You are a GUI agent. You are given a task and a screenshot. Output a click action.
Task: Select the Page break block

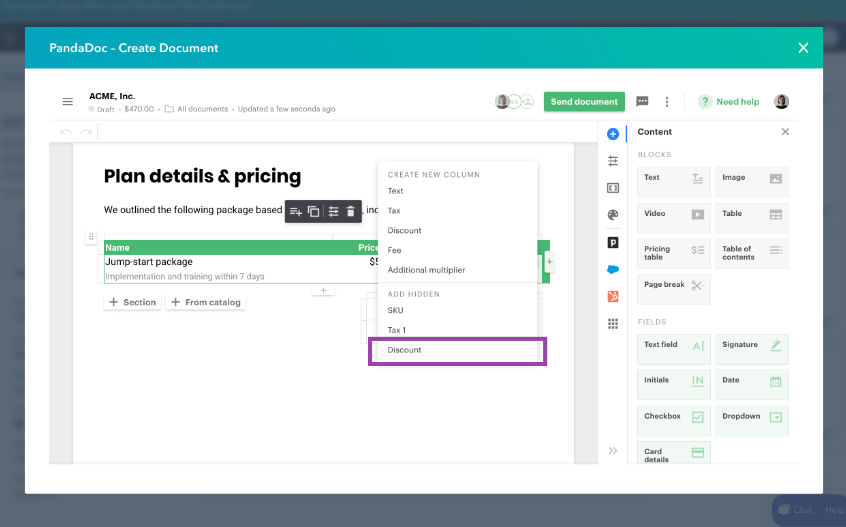[673, 290]
